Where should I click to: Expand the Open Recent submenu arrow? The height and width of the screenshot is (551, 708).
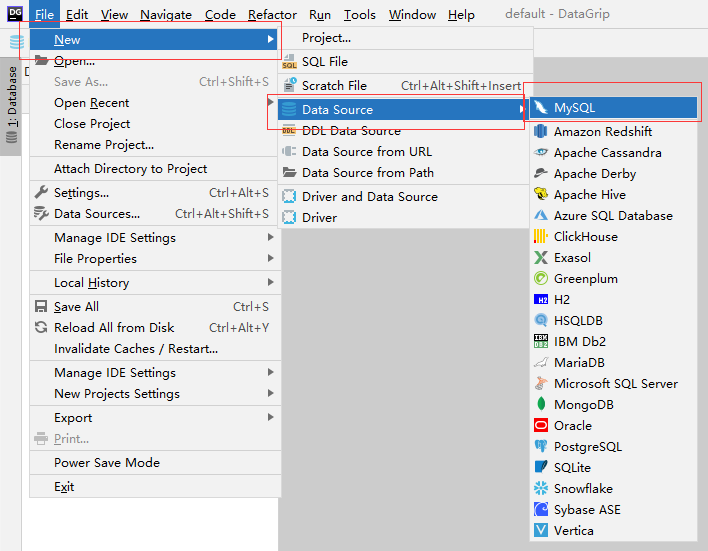(x=270, y=103)
